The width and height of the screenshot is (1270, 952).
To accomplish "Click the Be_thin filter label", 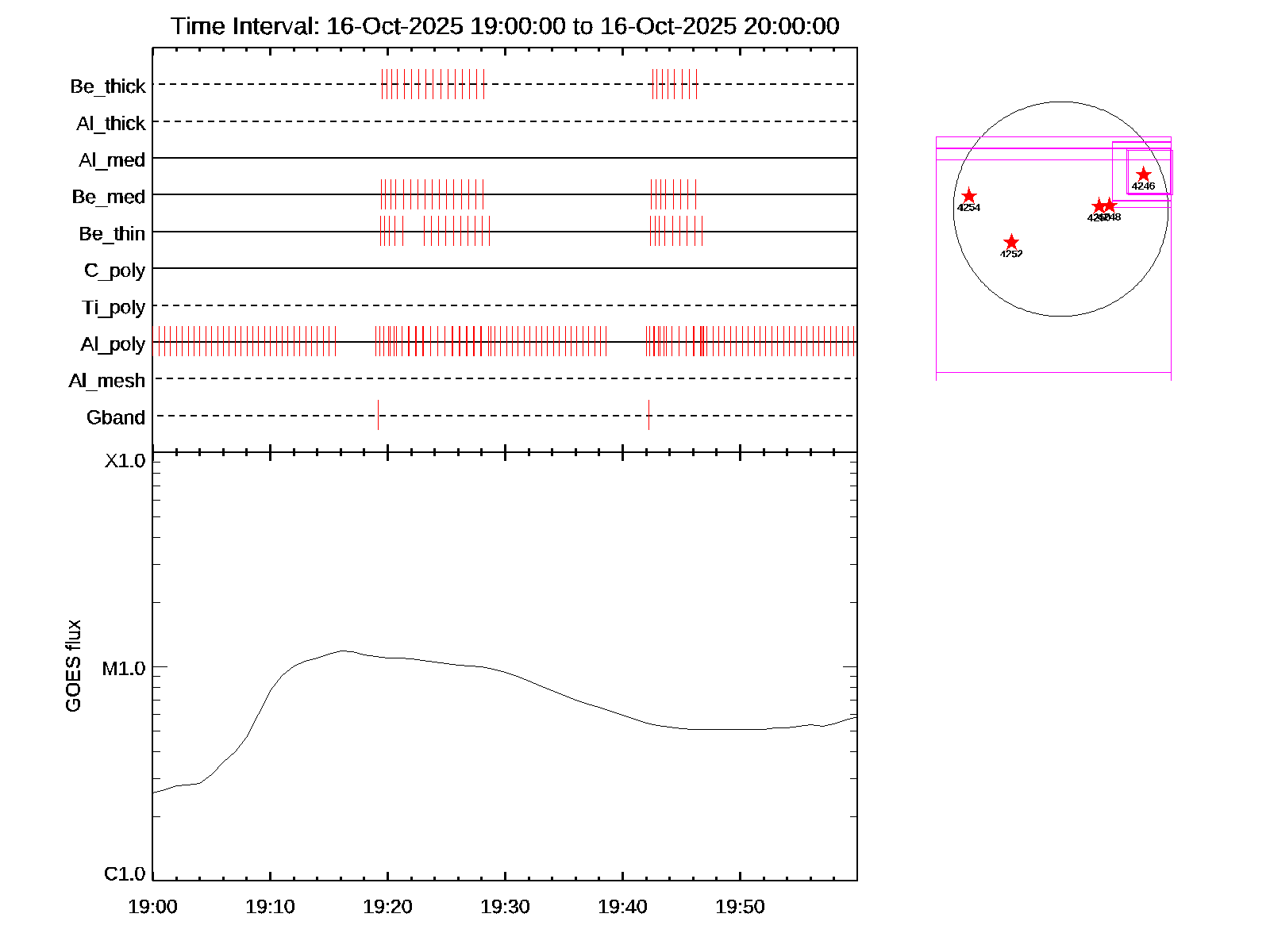I will coord(112,234).
